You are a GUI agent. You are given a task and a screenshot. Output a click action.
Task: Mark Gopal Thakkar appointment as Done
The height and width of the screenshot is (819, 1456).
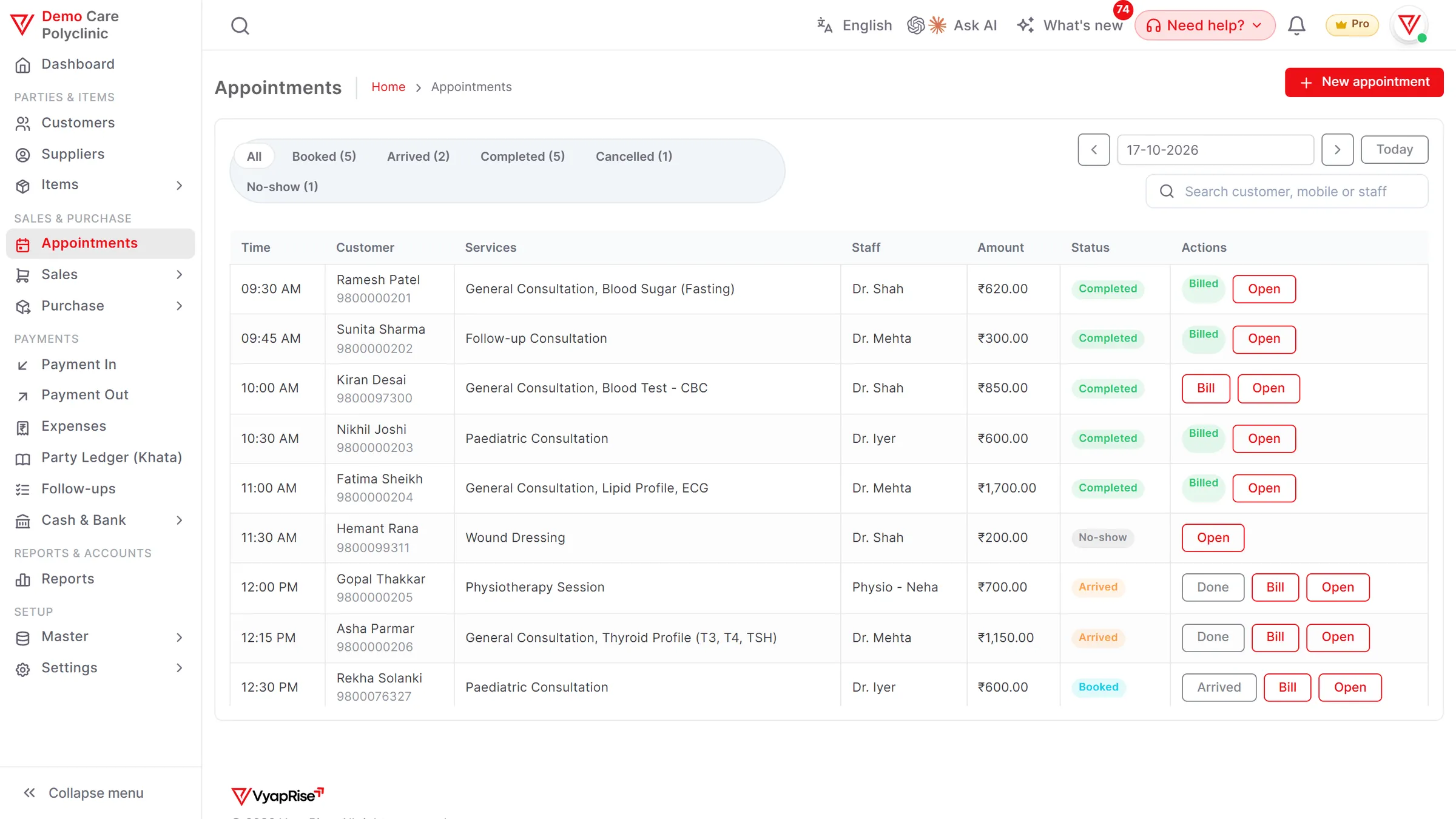1213,587
